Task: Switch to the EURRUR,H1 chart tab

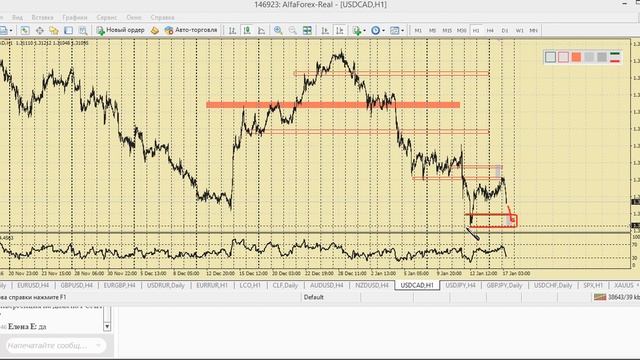Action: pos(212,285)
